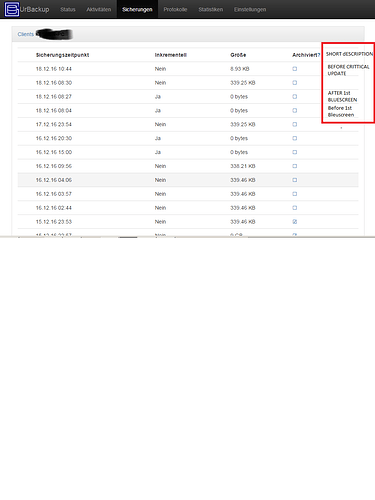Open the backup from 17.12.16 23:54
Screen dimensions: 375x500
click(x=54, y=124)
